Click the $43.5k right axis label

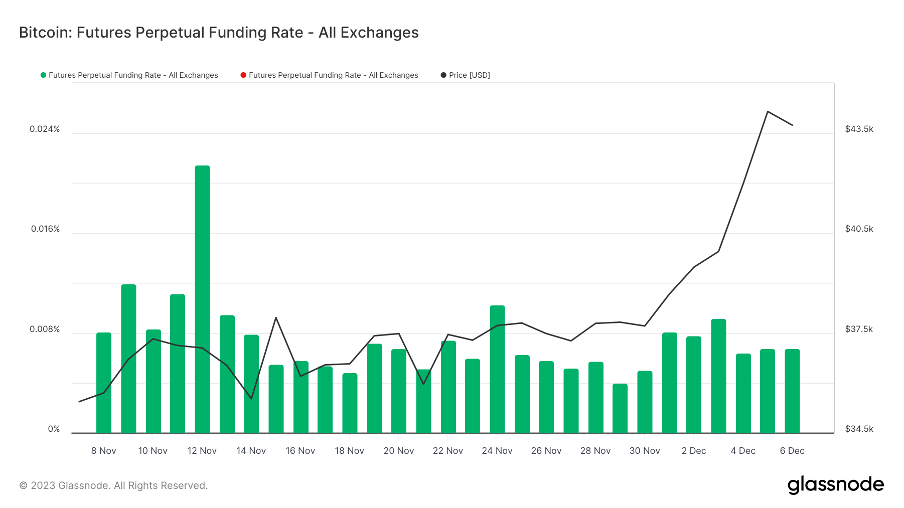[859, 130]
